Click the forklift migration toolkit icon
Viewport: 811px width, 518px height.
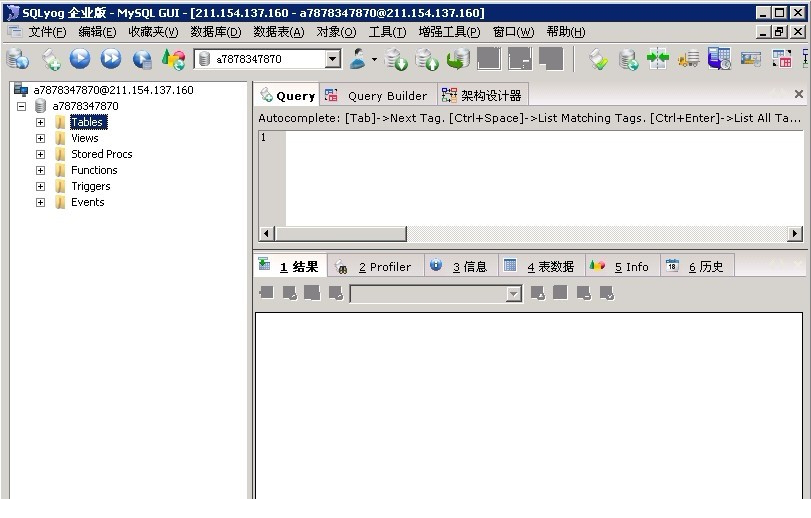689,59
